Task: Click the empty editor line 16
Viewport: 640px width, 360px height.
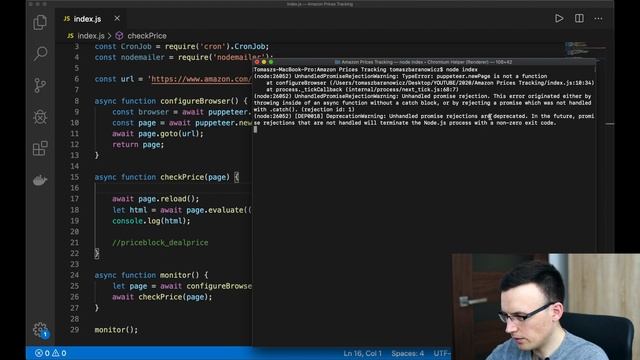Action: pyautogui.click(x=173, y=188)
